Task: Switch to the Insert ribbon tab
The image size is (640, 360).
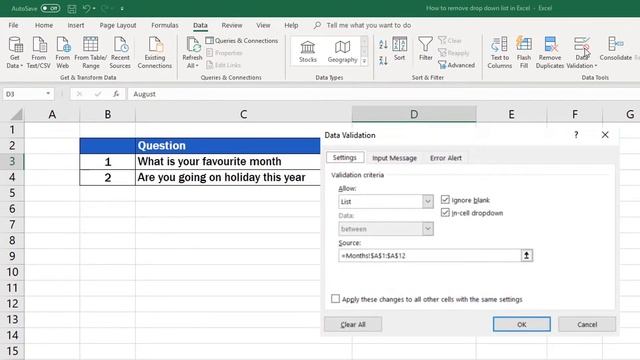Action: (76, 25)
